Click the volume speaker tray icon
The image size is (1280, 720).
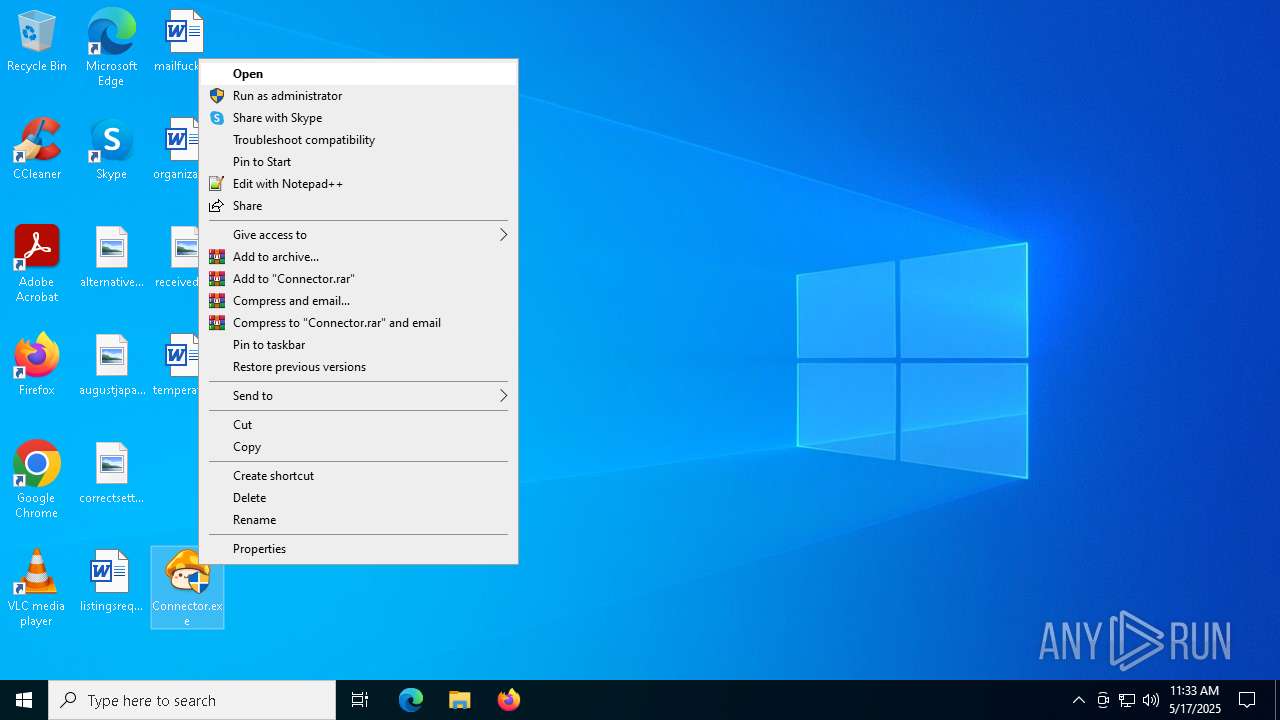(1151, 700)
